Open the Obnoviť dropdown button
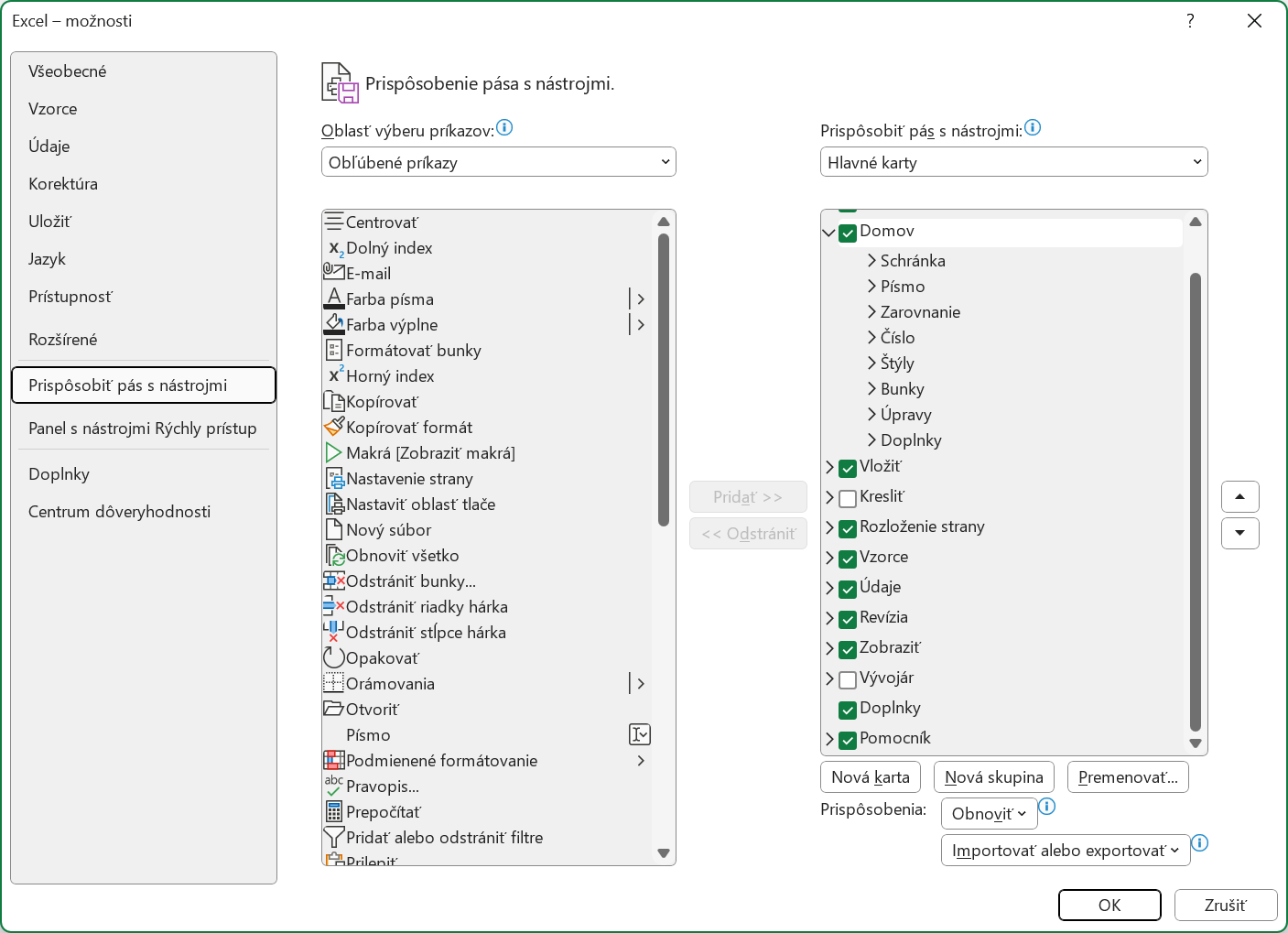 [x=990, y=813]
